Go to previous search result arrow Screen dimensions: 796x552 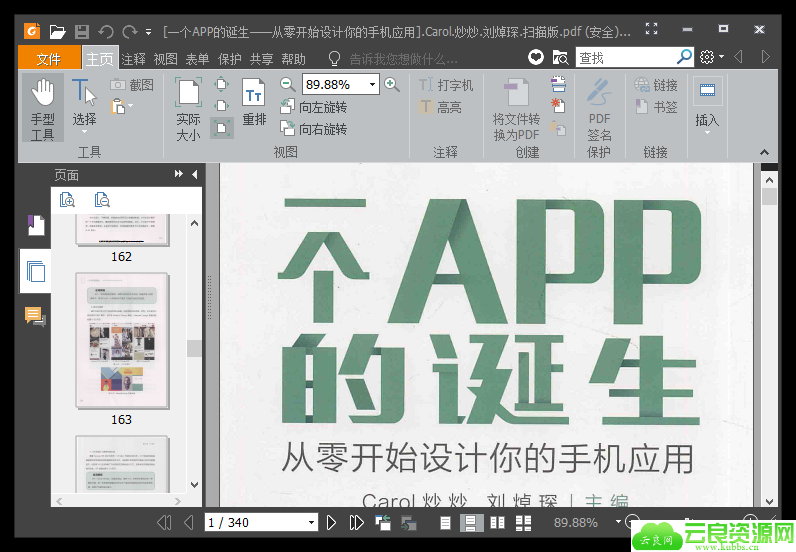[738, 57]
